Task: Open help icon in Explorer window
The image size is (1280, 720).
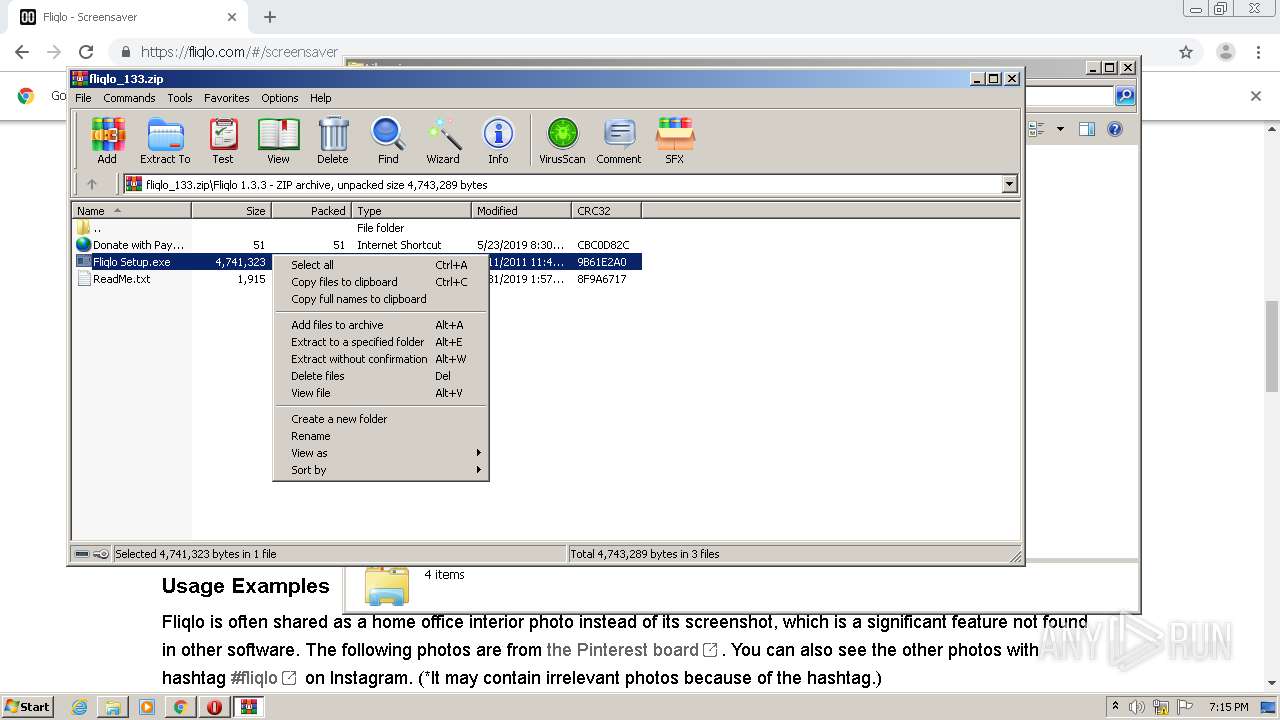Action: (1115, 129)
